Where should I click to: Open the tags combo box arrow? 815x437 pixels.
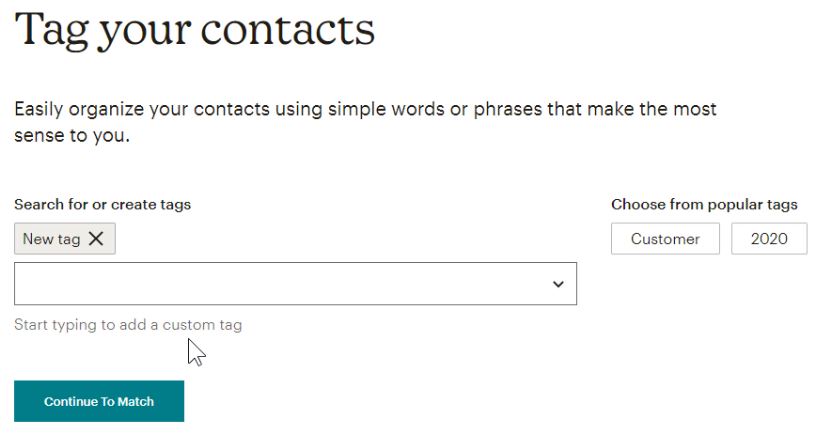tap(558, 284)
